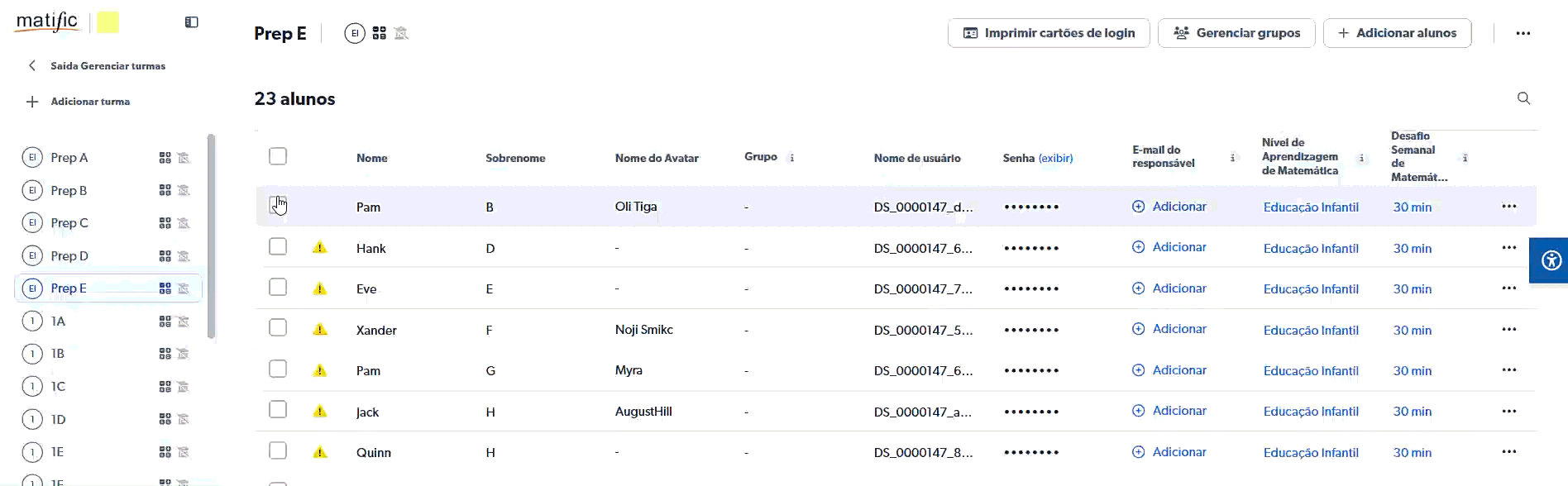The width and height of the screenshot is (1568, 486).
Task: Click info icon beside Grupo column
Action: click(x=791, y=158)
